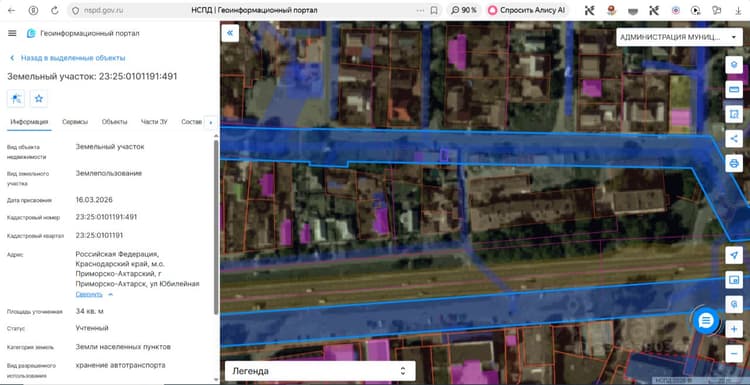Open the overview minimap button
The height and width of the screenshot is (385, 750).
(x=734, y=280)
